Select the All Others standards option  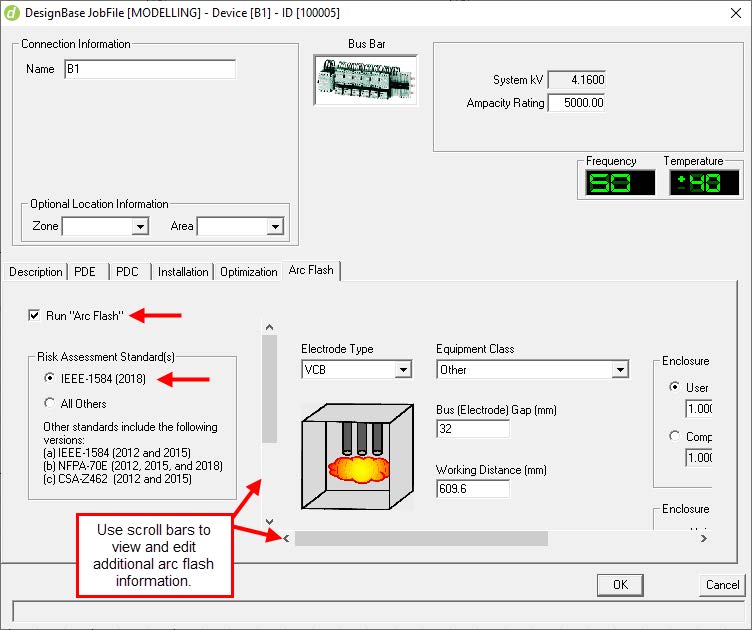pyautogui.click(x=49, y=403)
